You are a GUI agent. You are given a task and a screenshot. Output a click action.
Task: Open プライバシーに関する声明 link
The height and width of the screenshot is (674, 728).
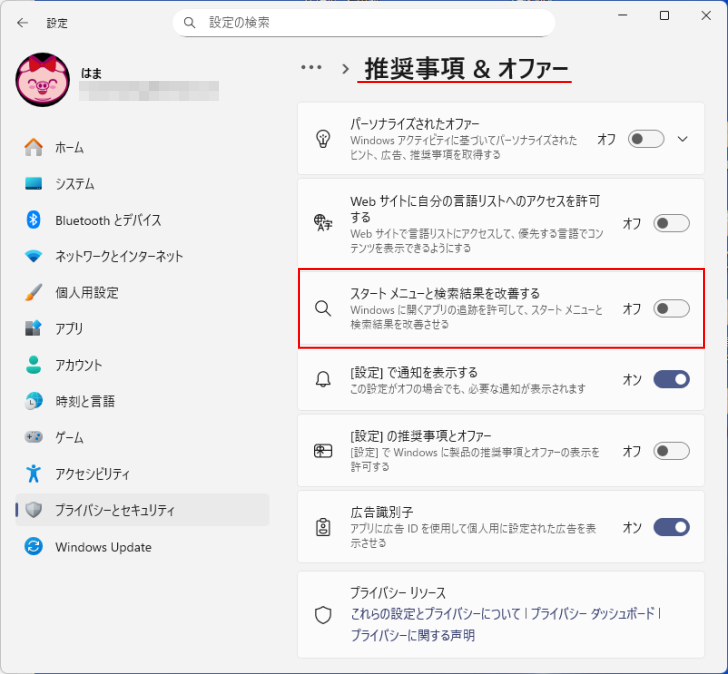413,635
